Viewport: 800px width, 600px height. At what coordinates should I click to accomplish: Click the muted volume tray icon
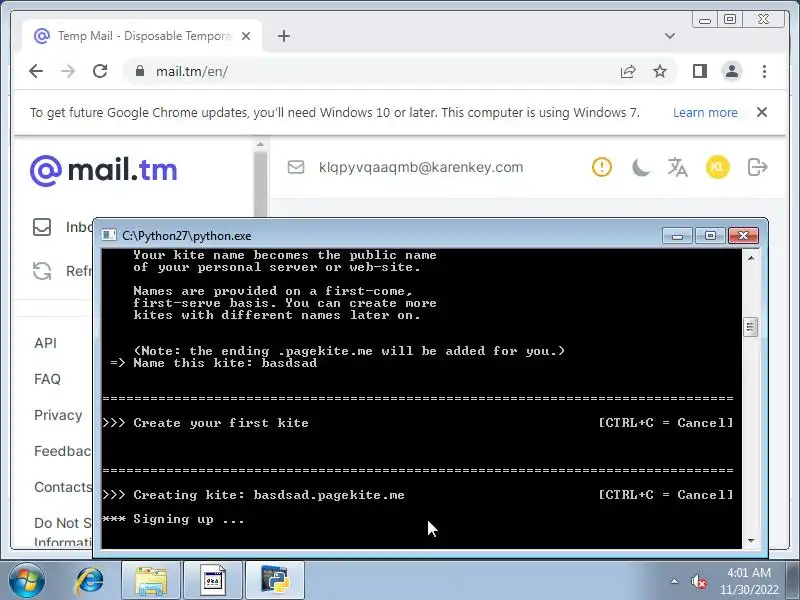pyautogui.click(x=698, y=581)
